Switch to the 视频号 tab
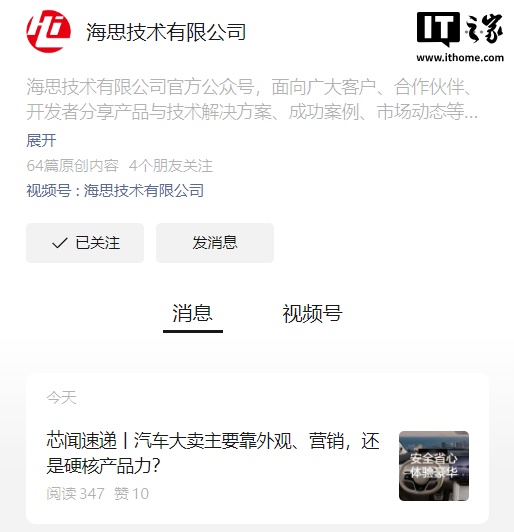The width and height of the screenshot is (514, 532). (x=312, y=313)
